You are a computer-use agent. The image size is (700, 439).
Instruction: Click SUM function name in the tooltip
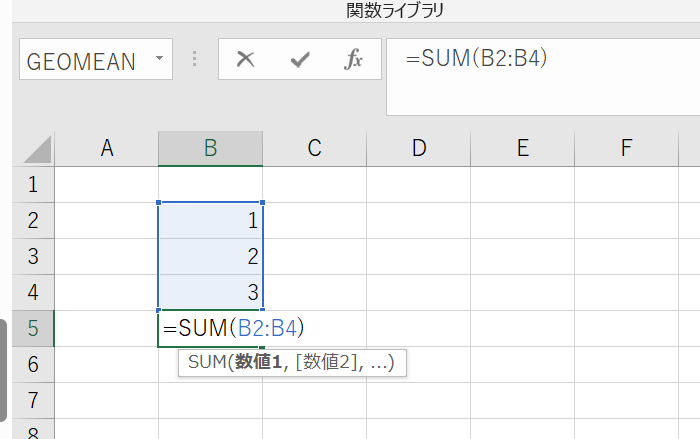207,363
